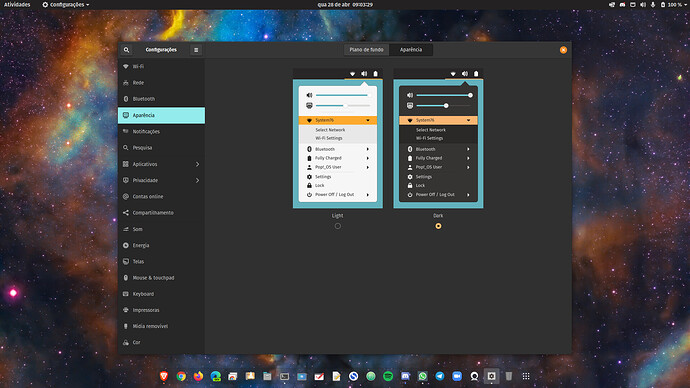
Task: Launch WhatsApp from the dock
Action: point(422,376)
